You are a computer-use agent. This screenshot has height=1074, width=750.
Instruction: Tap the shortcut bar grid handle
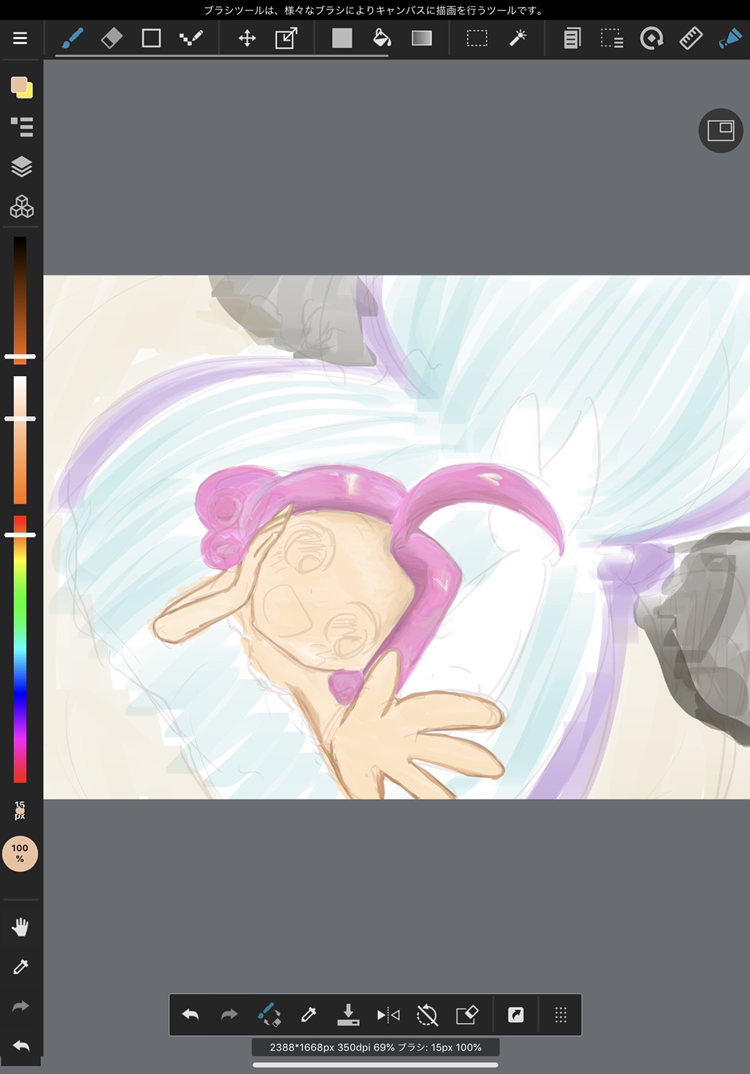(560, 1014)
